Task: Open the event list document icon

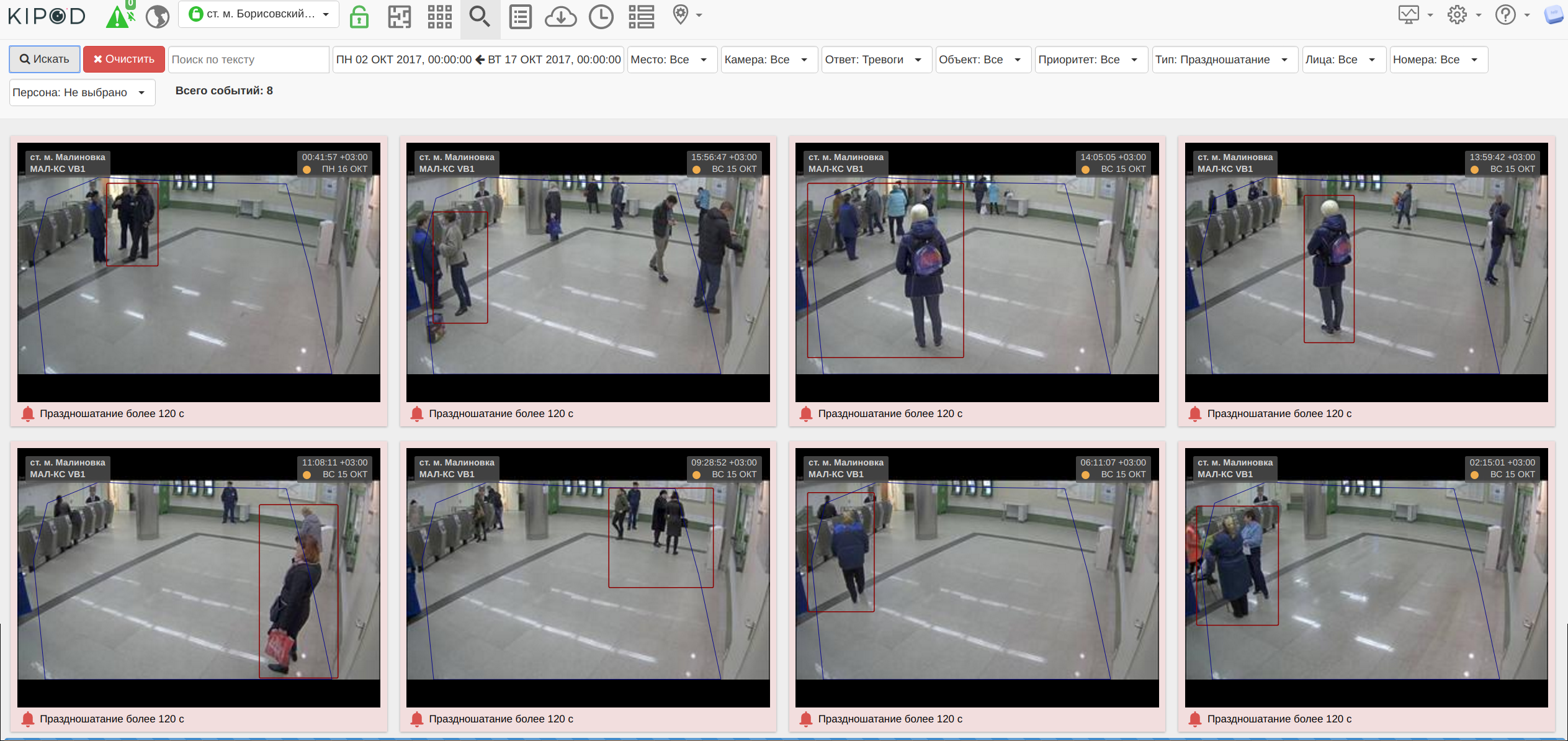Action: tap(520, 17)
